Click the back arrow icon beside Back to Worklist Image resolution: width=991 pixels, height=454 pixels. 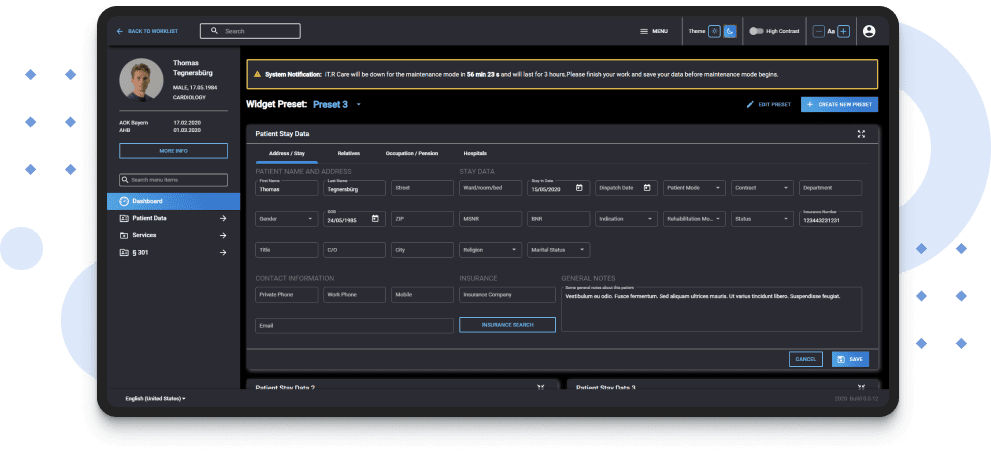pos(120,31)
